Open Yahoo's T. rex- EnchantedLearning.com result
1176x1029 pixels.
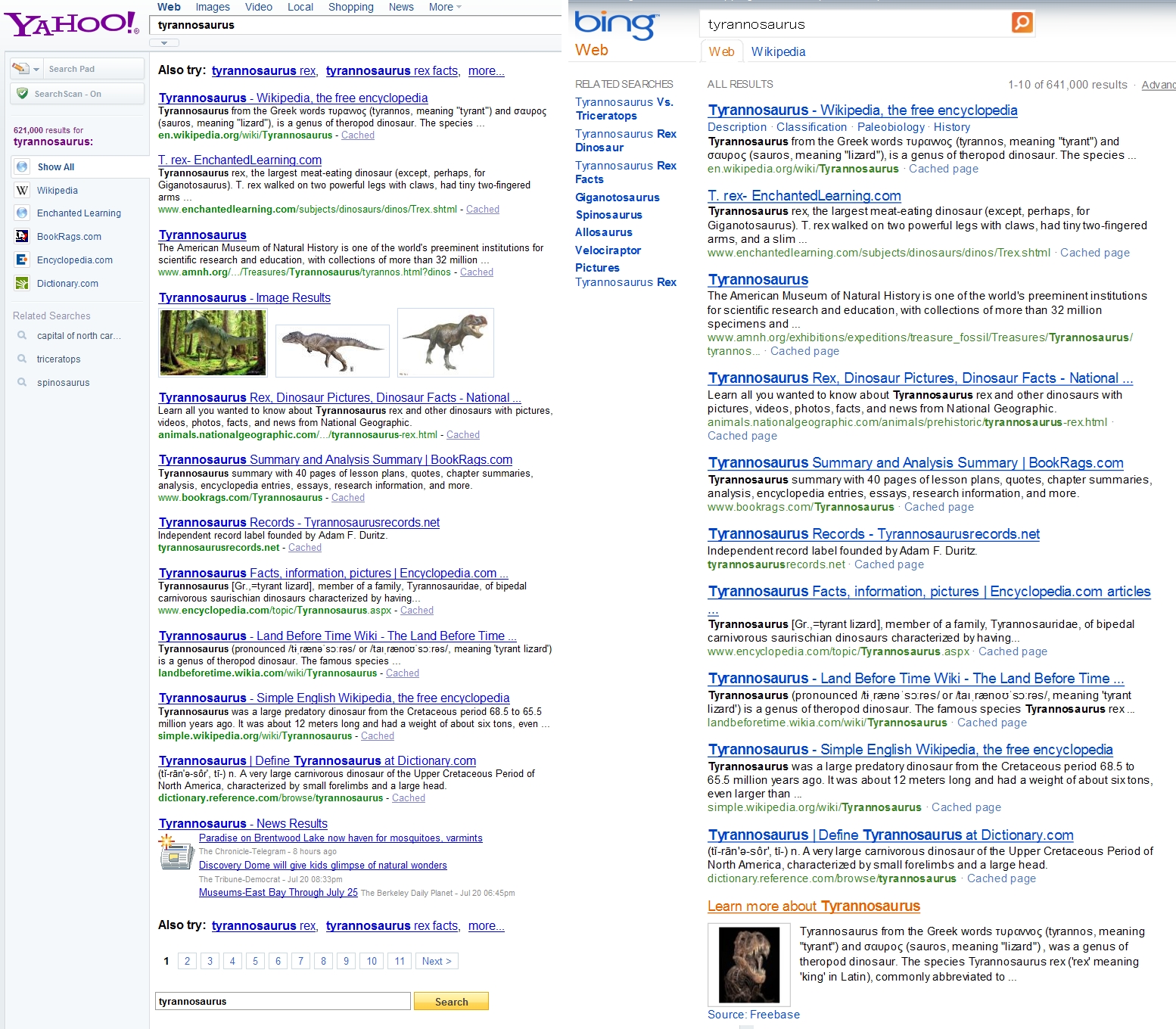point(240,160)
